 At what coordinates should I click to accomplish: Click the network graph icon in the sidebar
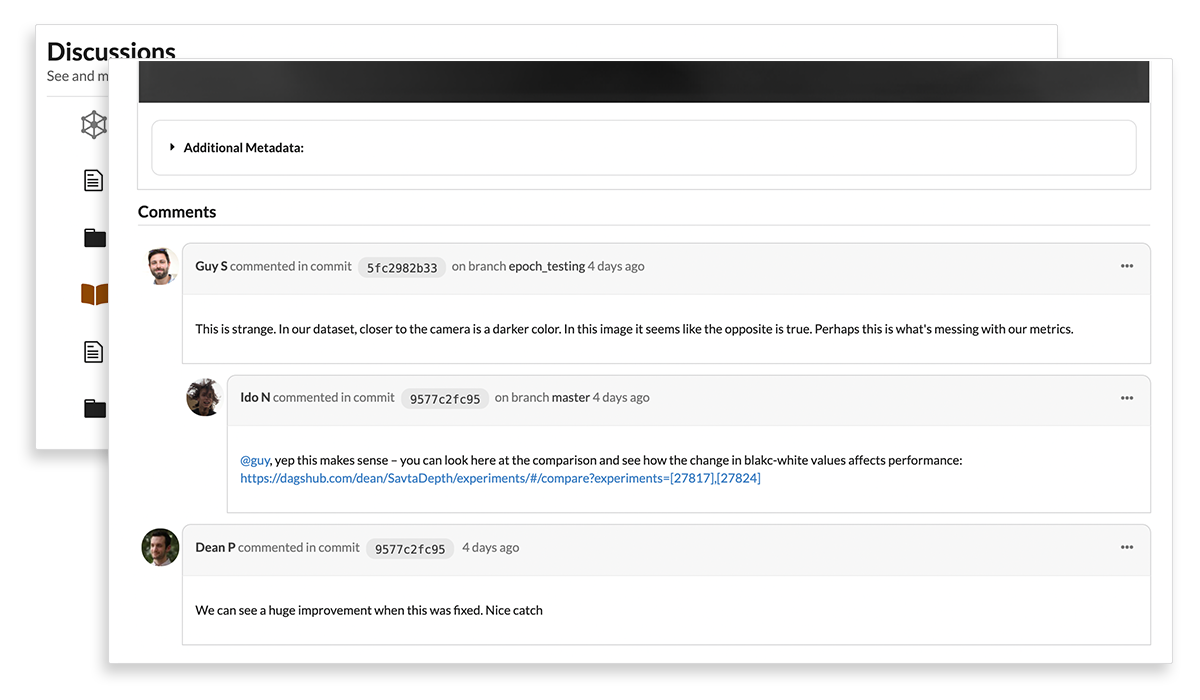[x=94, y=125]
